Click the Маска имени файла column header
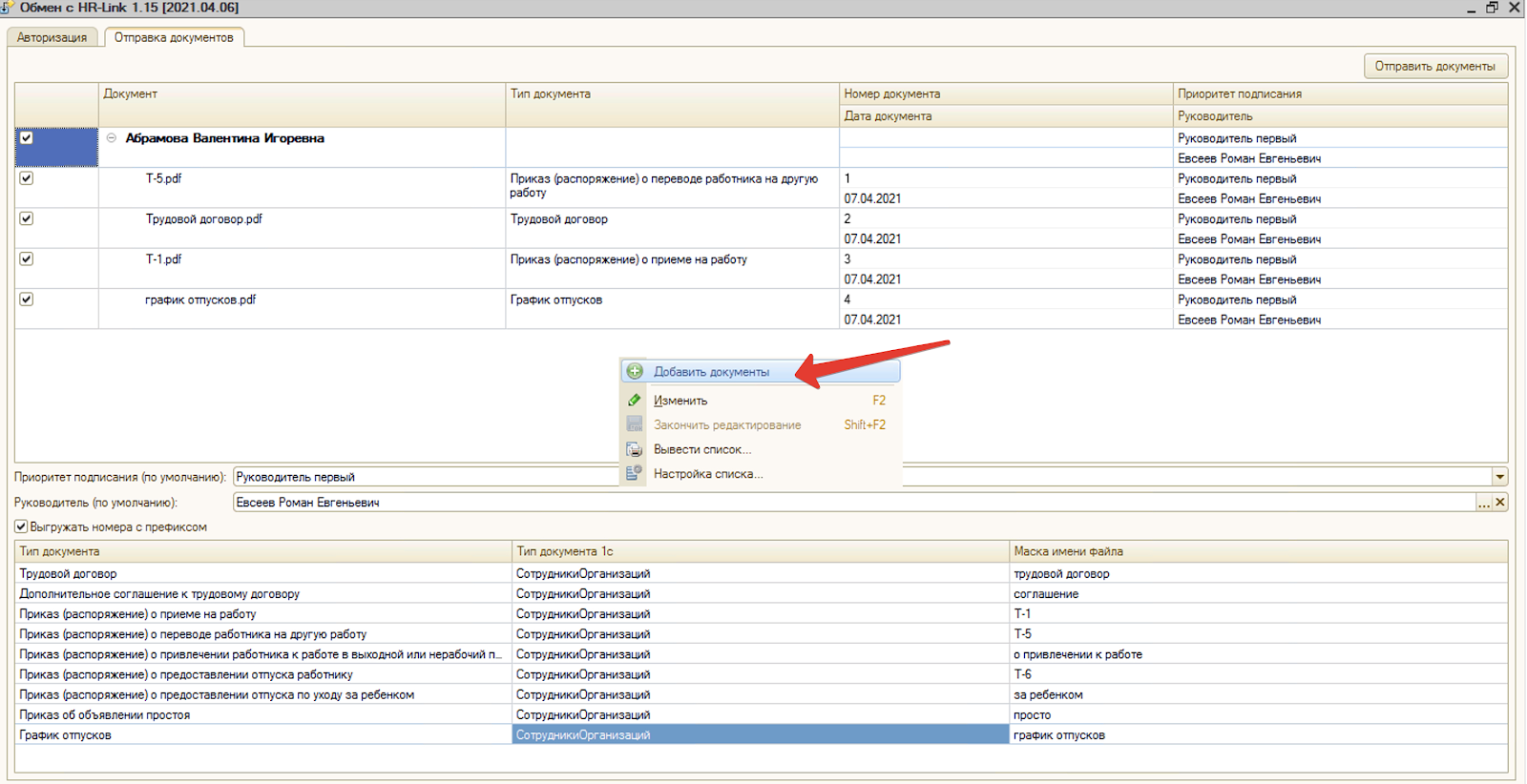This screenshot has width=1527, height=784. 1259,551
